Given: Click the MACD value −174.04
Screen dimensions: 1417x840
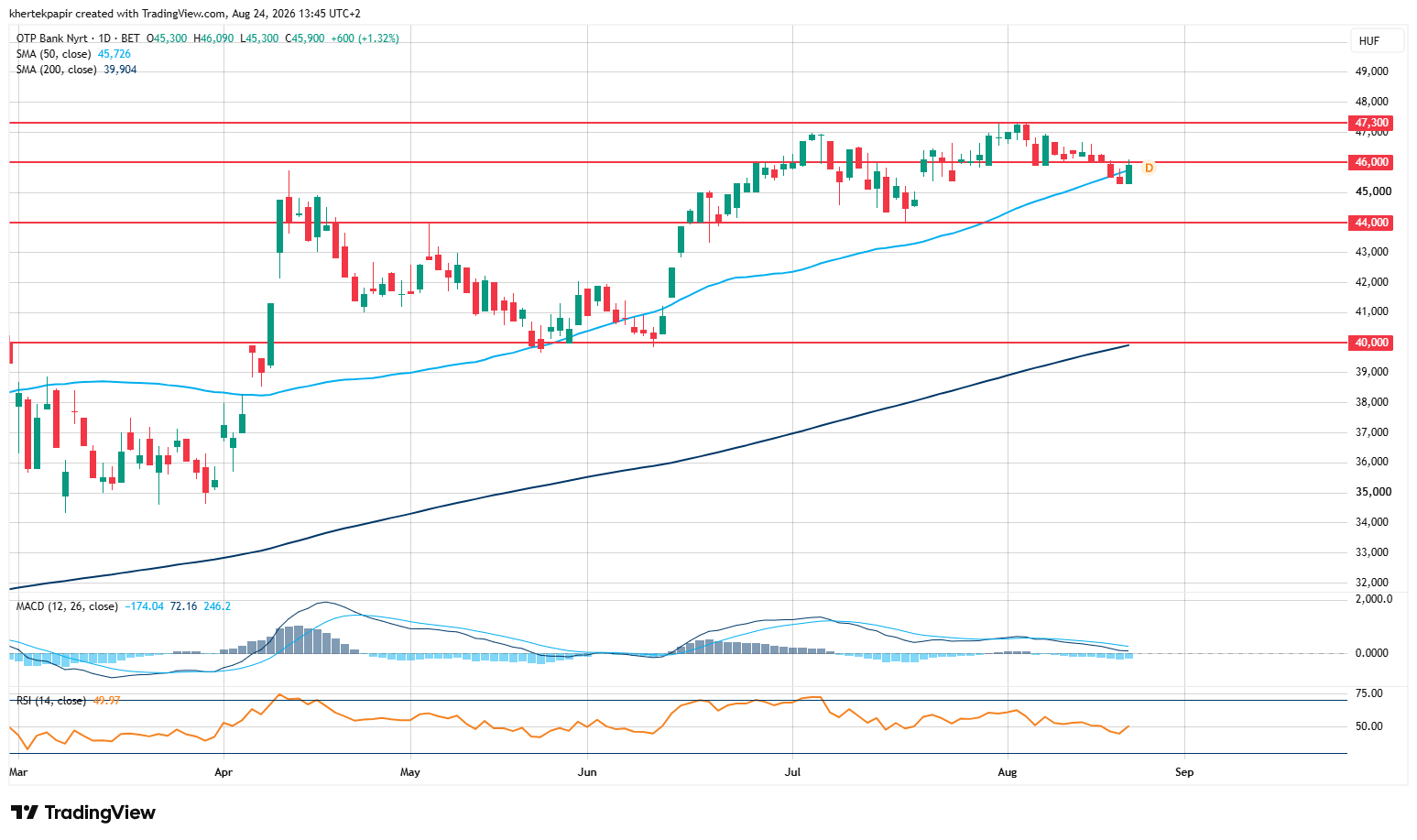Looking at the screenshot, I should [145, 606].
